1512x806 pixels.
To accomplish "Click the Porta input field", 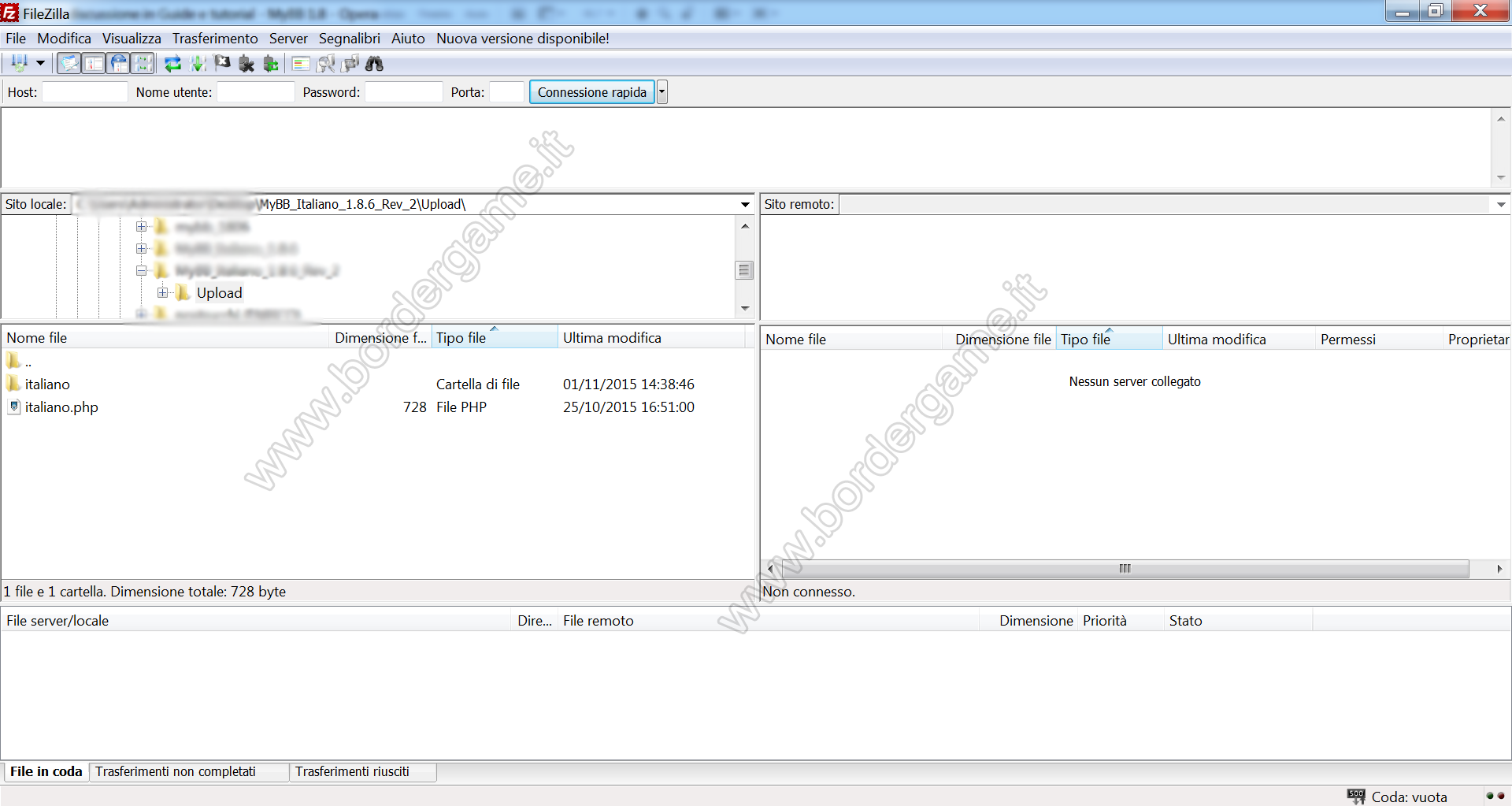I will [x=507, y=92].
